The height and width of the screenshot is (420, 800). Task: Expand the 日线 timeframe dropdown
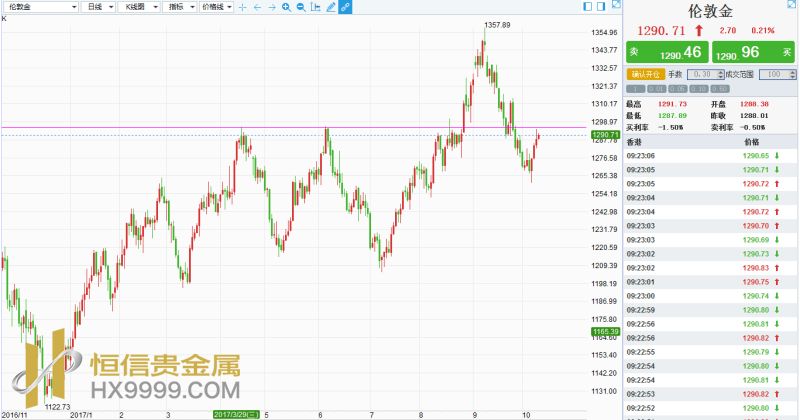[97, 7]
